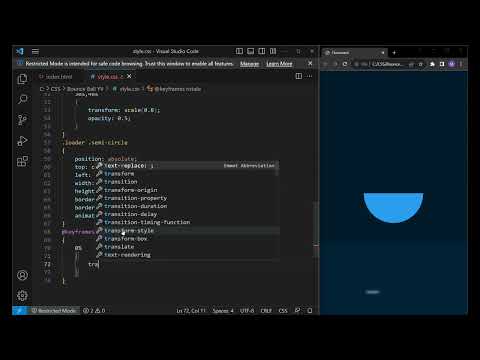
Task: Open the browser profile avatar
Action: [x=452, y=64]
